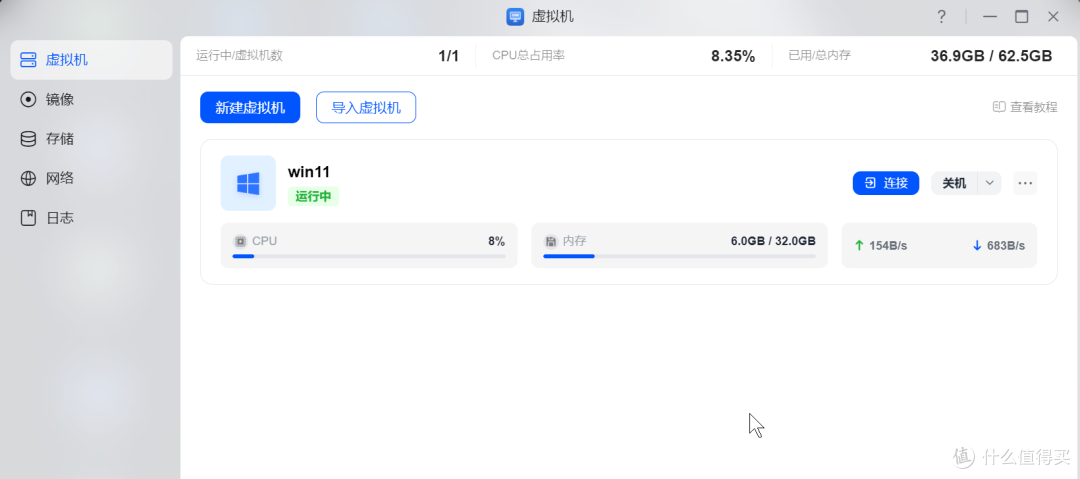Click the CPU总占用率 label
Viewport: 1080px width, 479px height.
(528, 56)
